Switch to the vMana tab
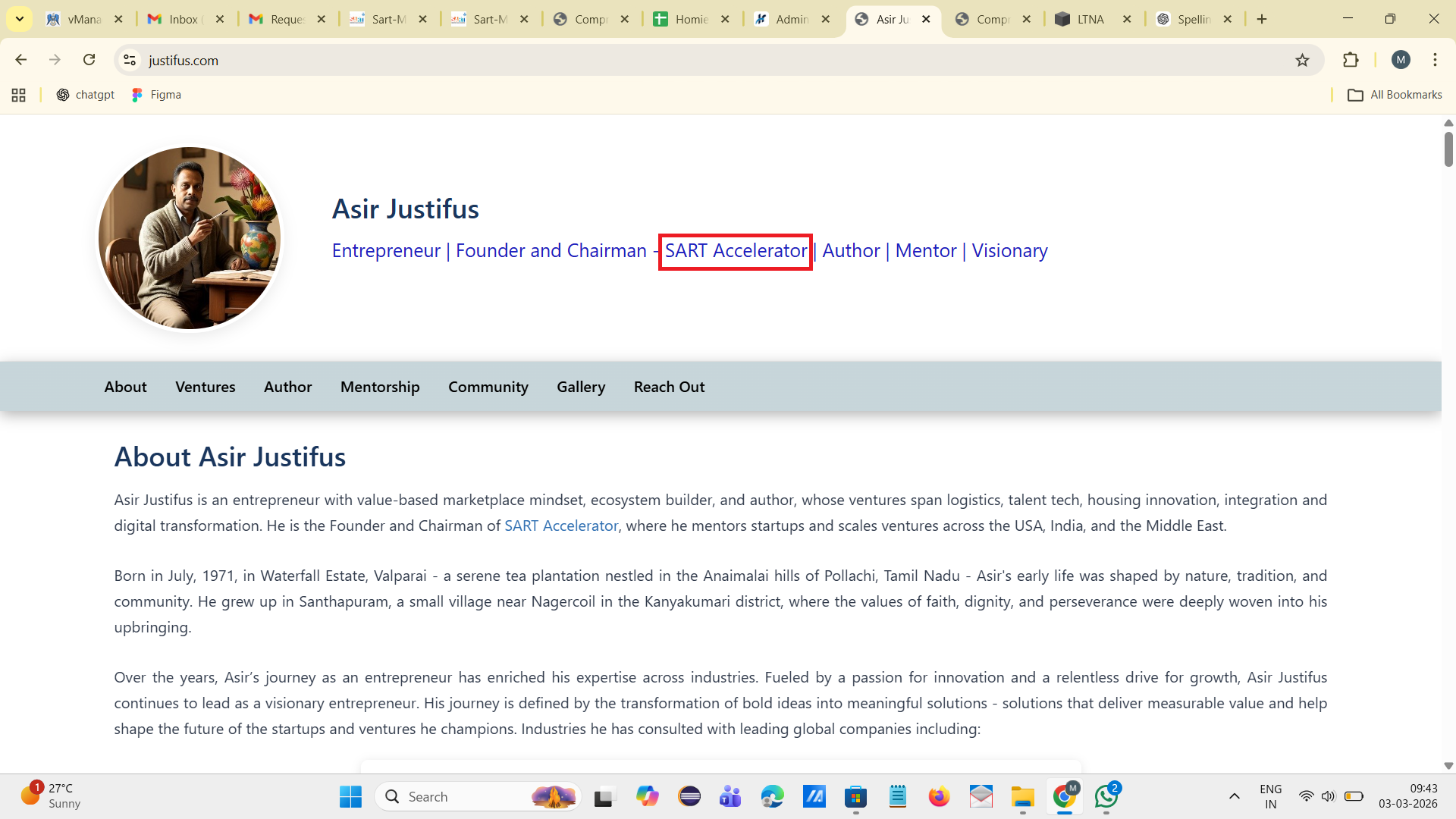Image resolution: width=1456 pixels, height=819 pixels. 83,20
